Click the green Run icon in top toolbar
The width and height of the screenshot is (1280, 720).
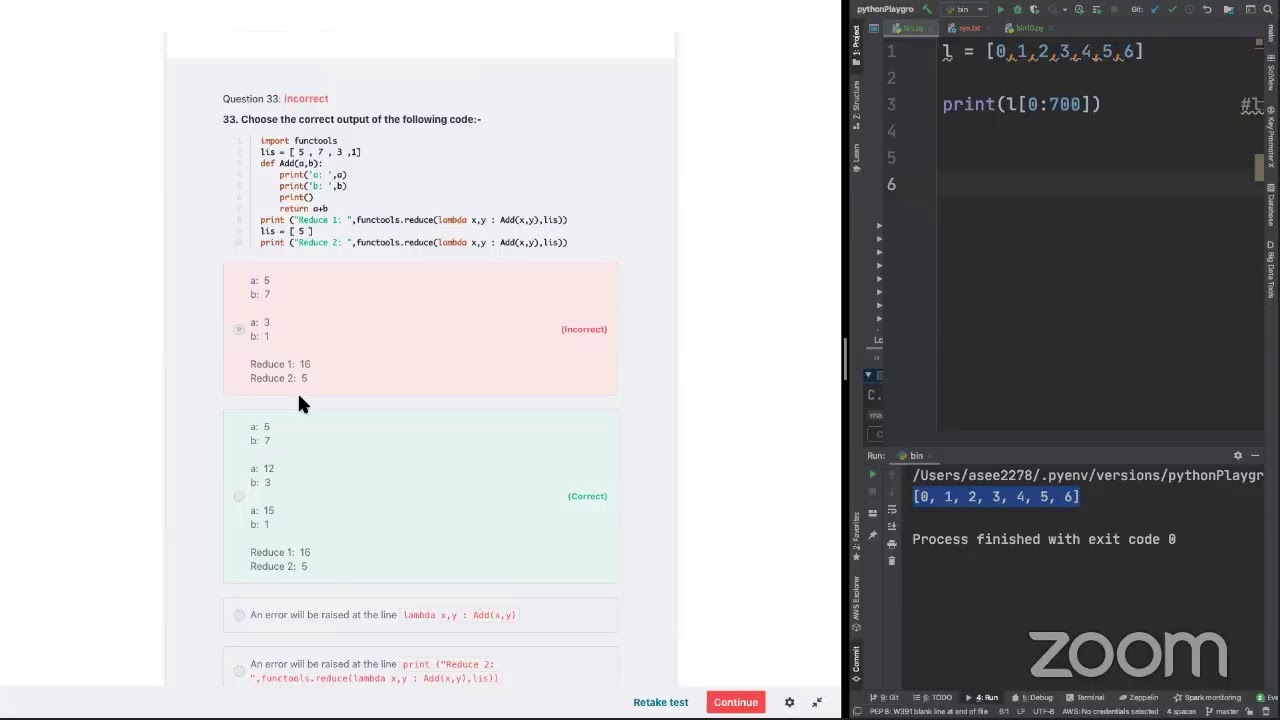click(1000, 9)
